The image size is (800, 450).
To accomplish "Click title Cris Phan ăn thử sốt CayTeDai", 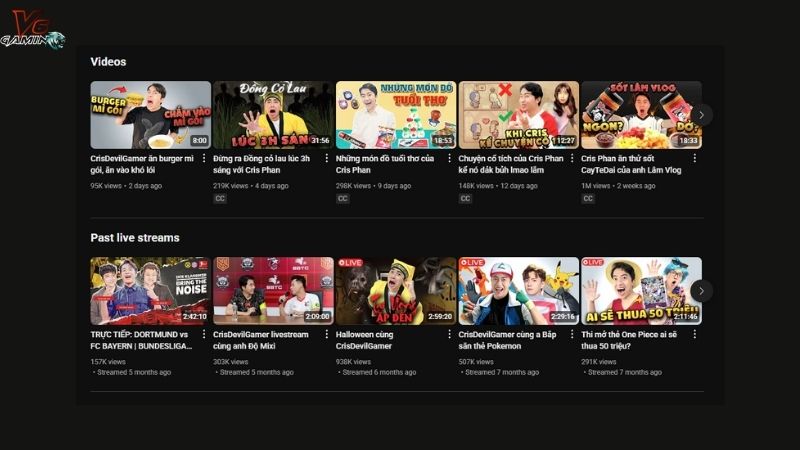I will [x=631, y=164].
